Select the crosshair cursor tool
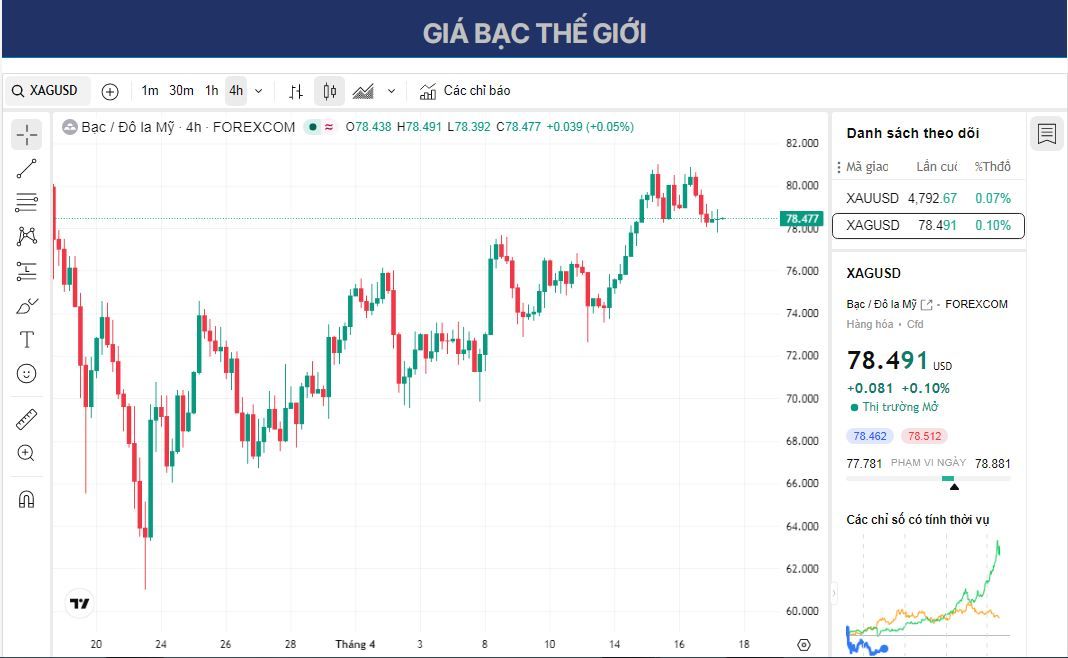 [27, 134]
